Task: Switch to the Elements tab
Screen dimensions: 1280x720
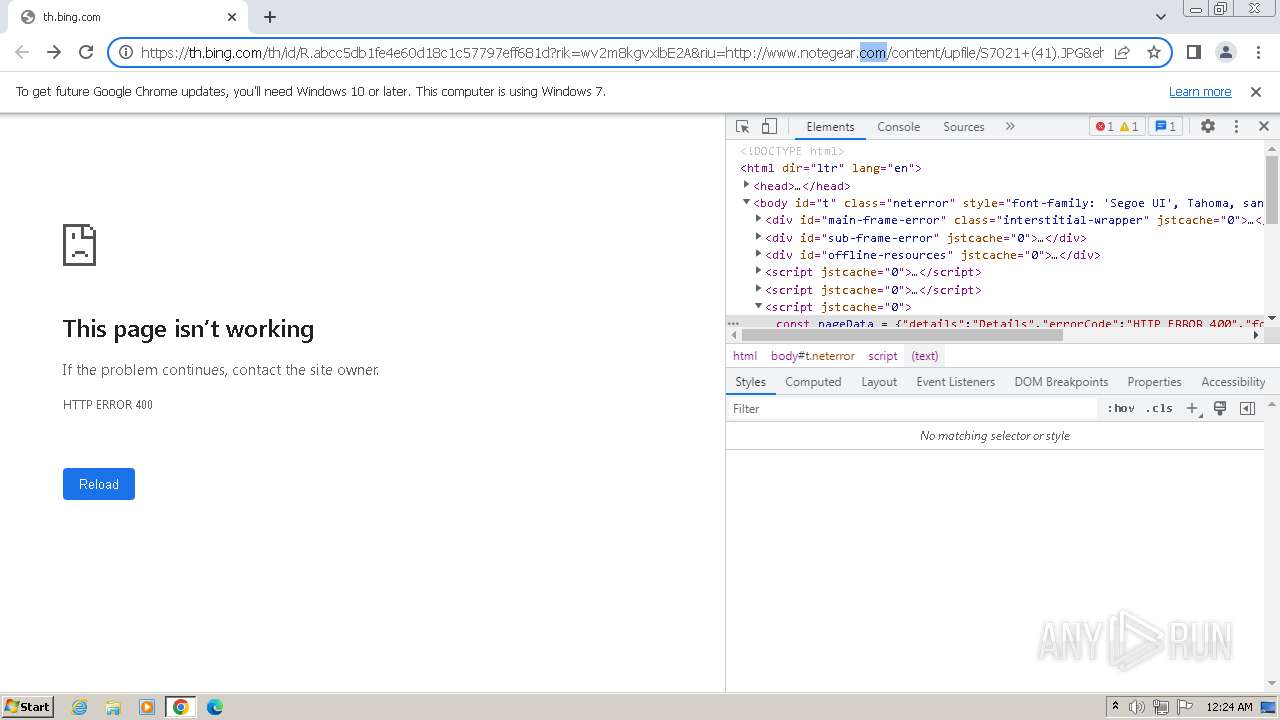Action: [x=830, y=127]
